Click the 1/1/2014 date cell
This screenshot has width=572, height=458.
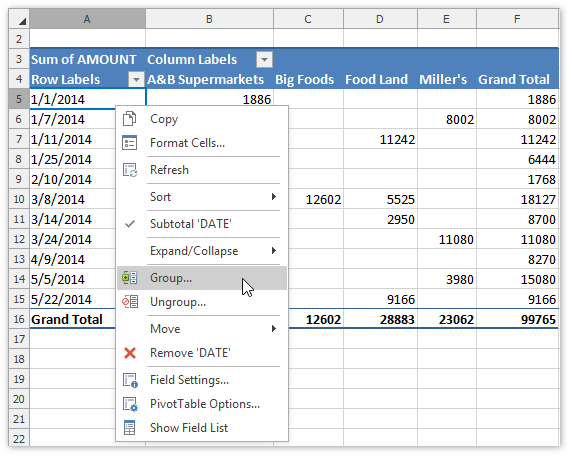coord(88,99)
